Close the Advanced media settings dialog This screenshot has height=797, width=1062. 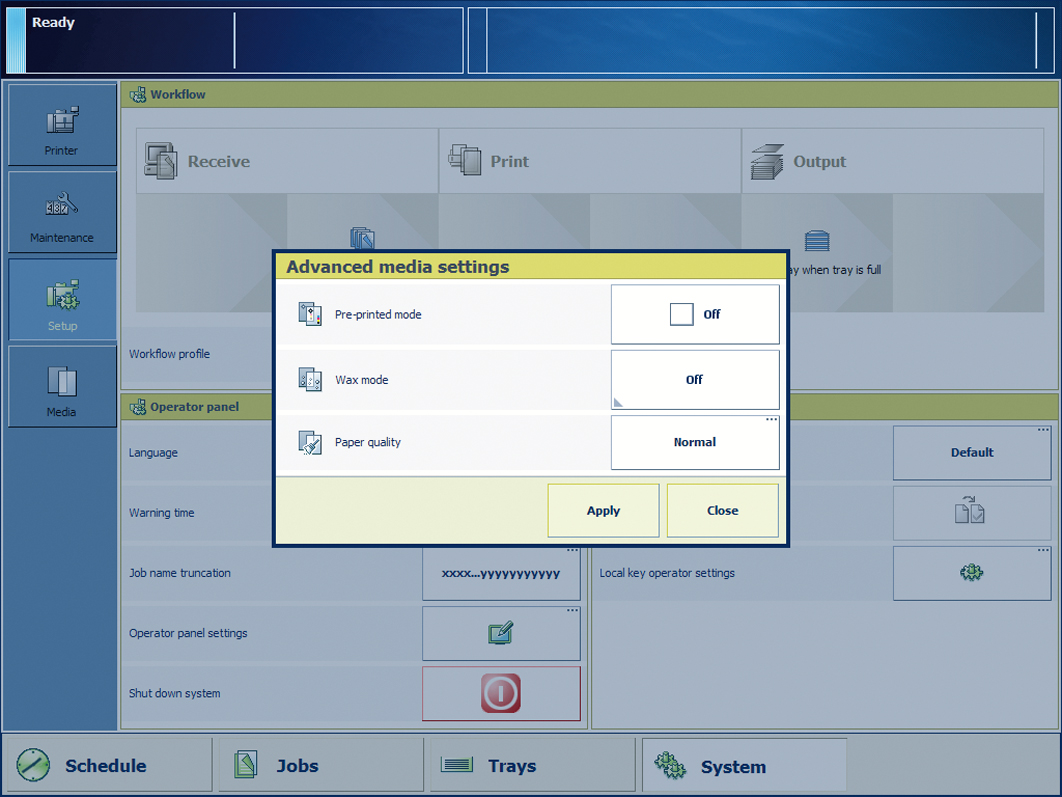pos(722,511)
